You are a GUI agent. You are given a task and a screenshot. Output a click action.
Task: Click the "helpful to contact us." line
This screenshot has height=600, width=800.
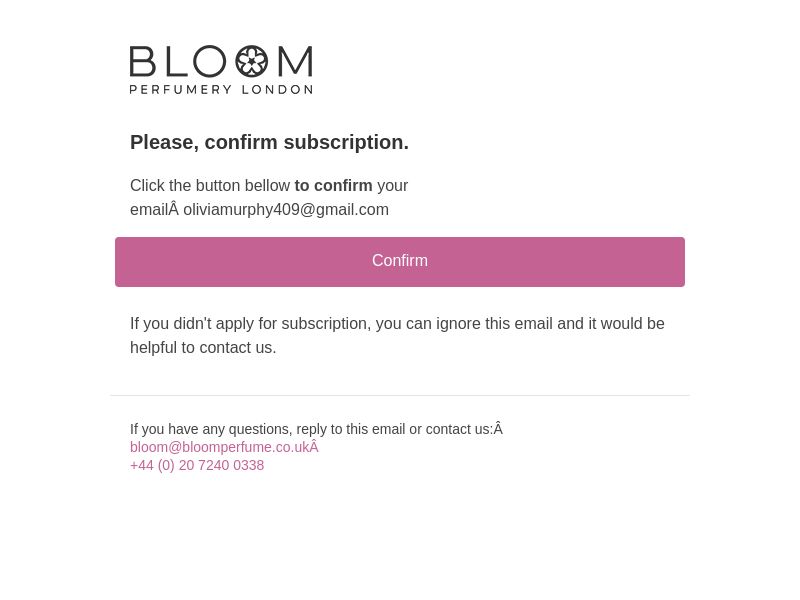pos(203,348)
